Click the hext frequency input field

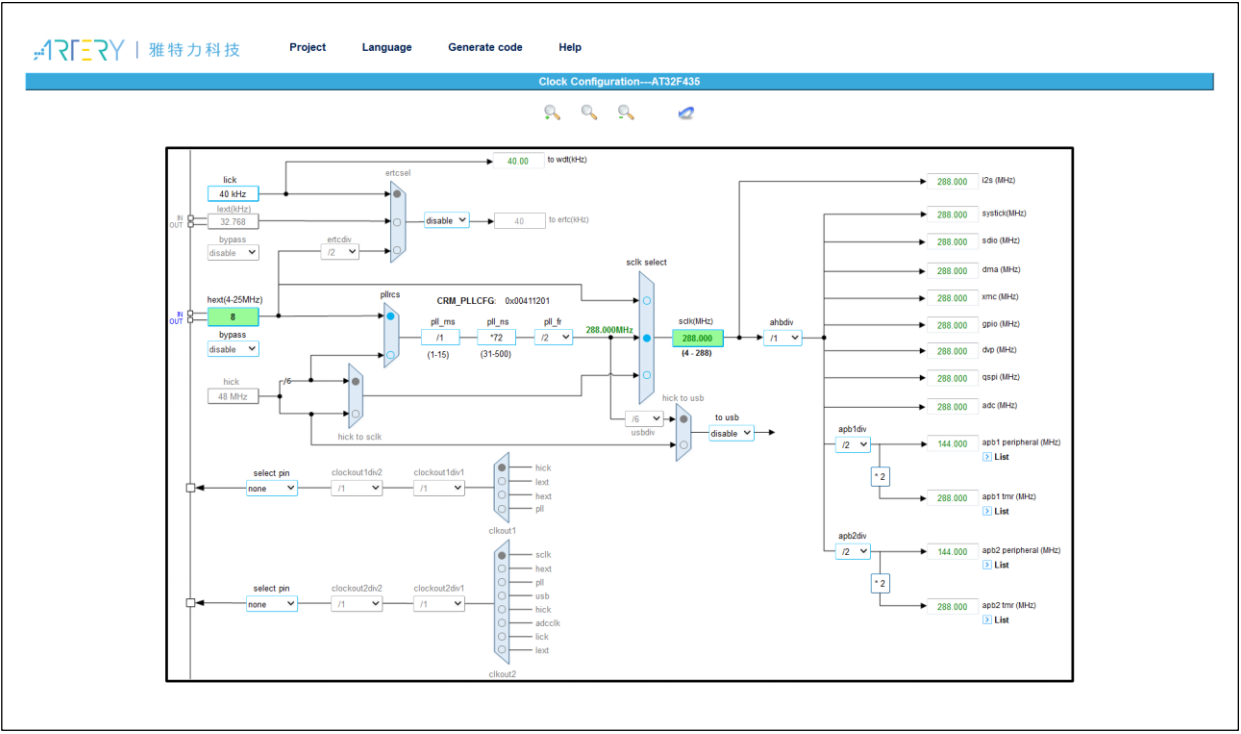pos(233,317)
